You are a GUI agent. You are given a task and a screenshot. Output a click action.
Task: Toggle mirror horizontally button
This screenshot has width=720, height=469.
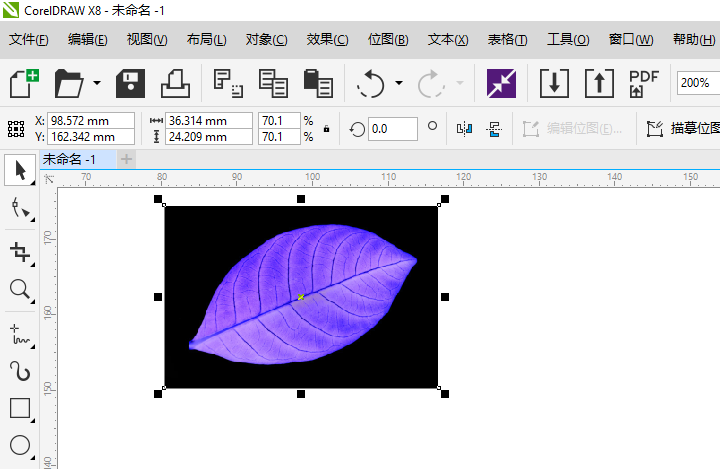(464, 129)
